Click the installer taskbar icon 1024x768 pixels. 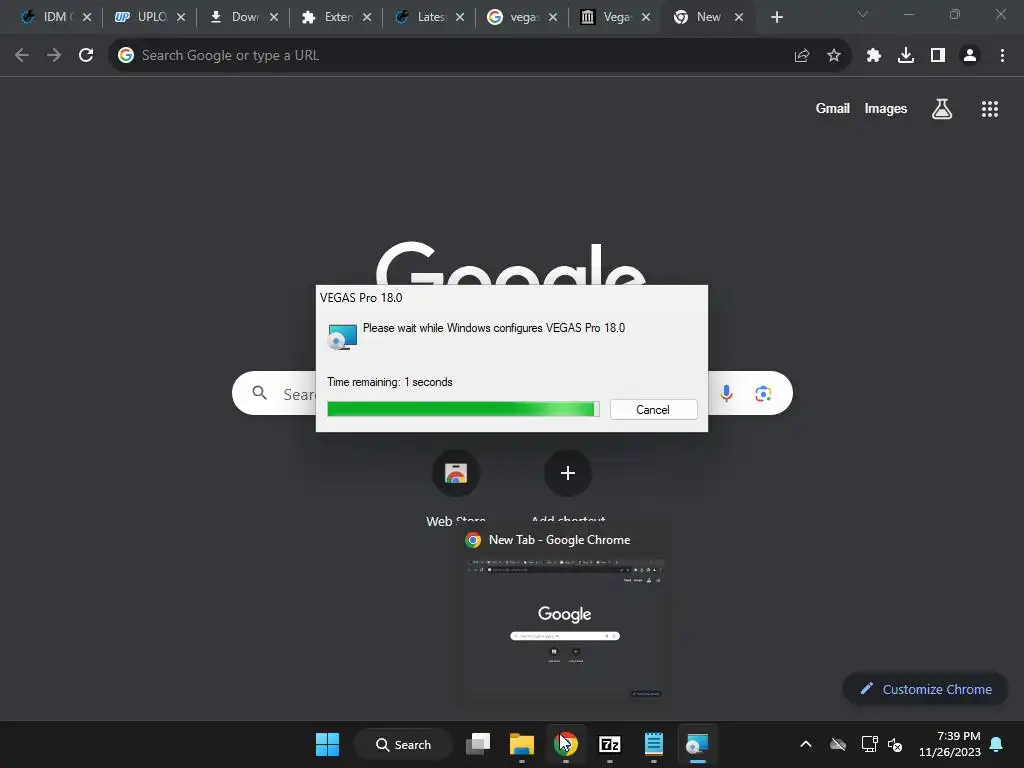click(697, 744)
